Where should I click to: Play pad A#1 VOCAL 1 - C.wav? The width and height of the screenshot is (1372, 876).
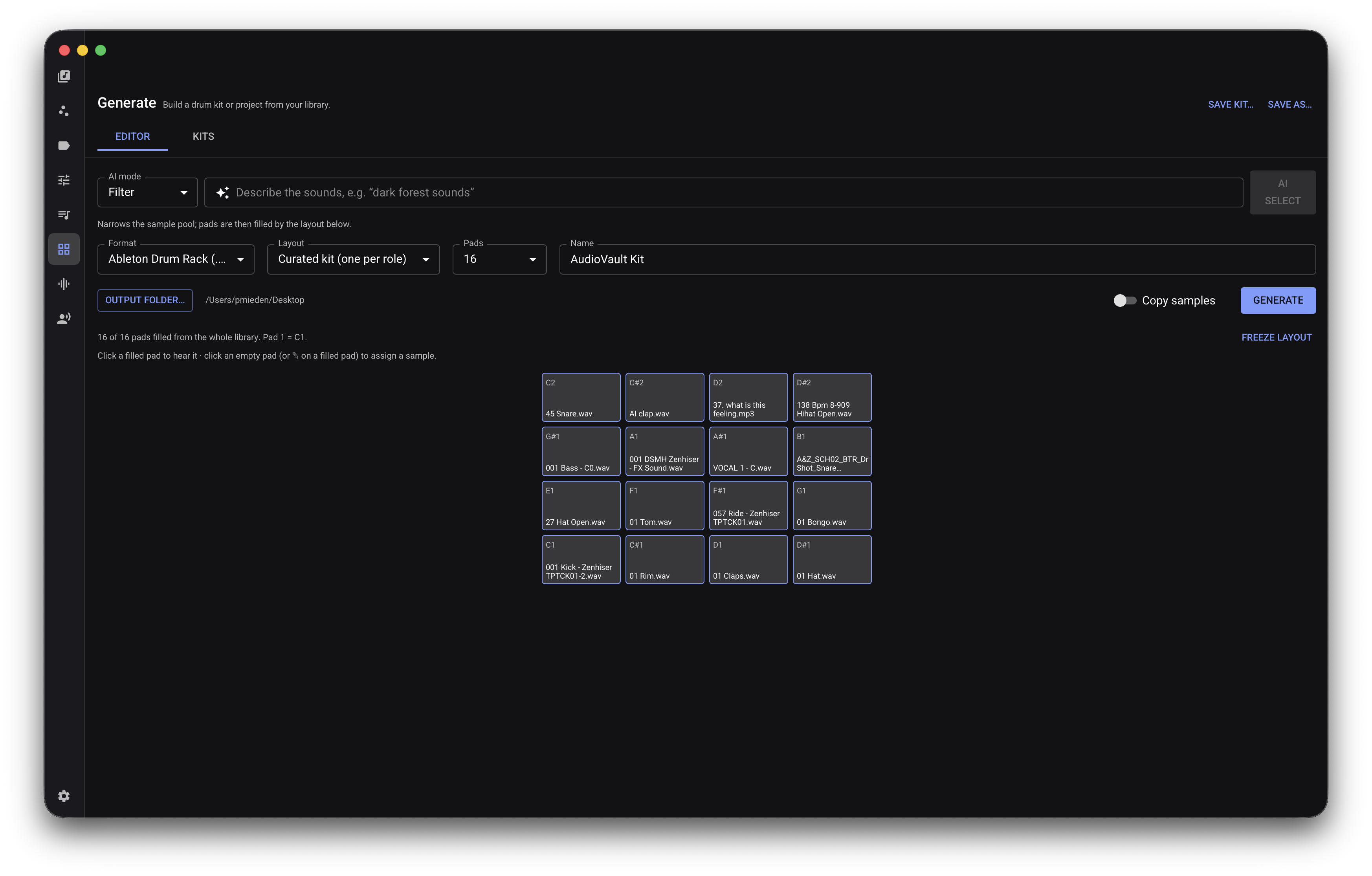point(748,451)
